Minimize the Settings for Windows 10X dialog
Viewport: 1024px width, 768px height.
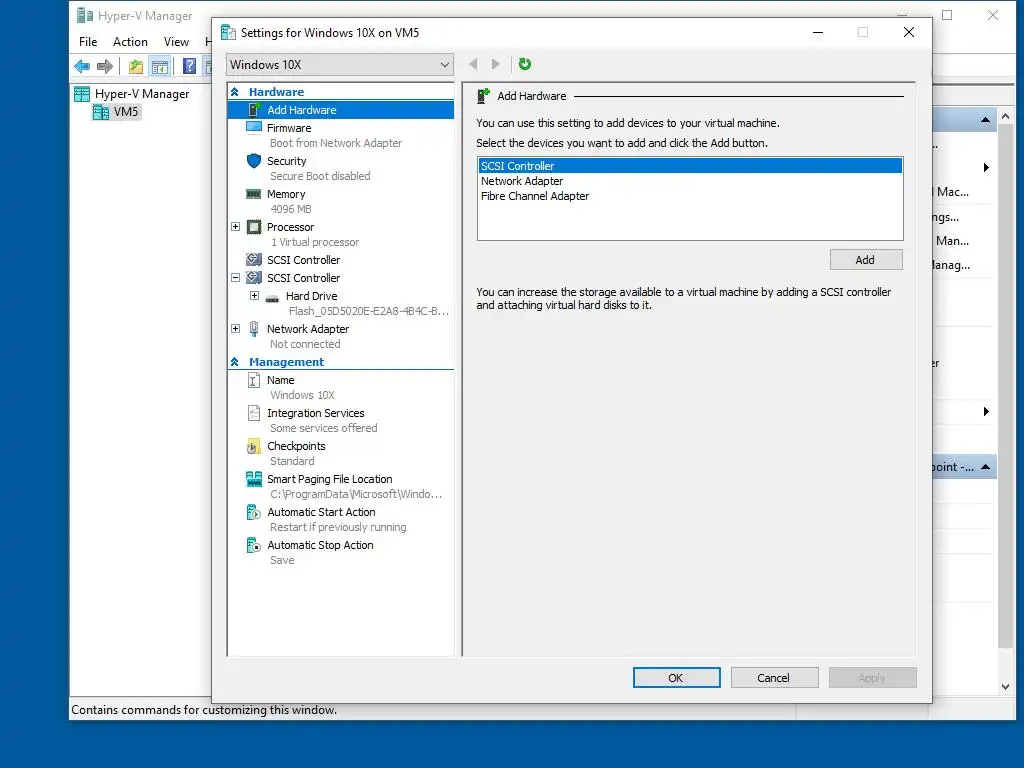click(818, 32)
